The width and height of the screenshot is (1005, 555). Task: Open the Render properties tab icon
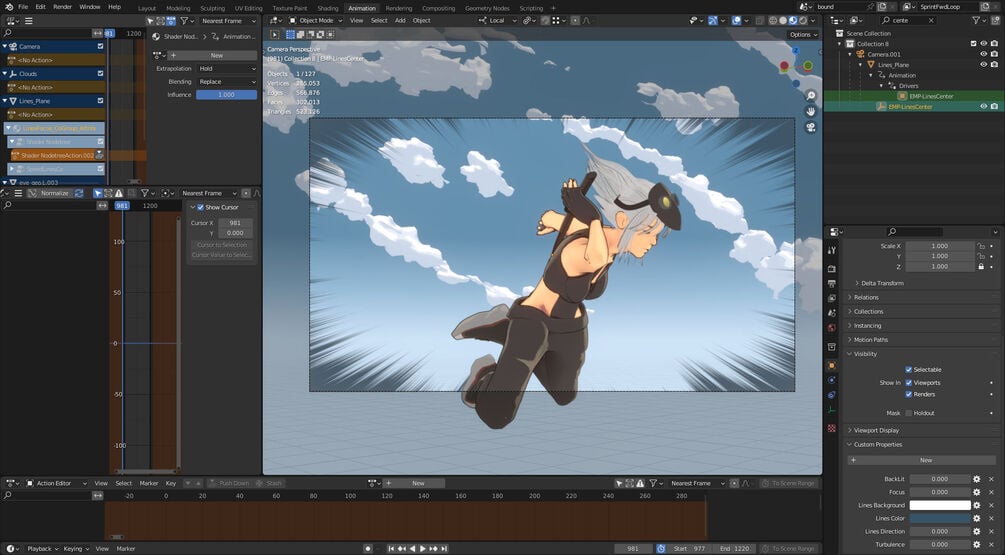[832, 268]
